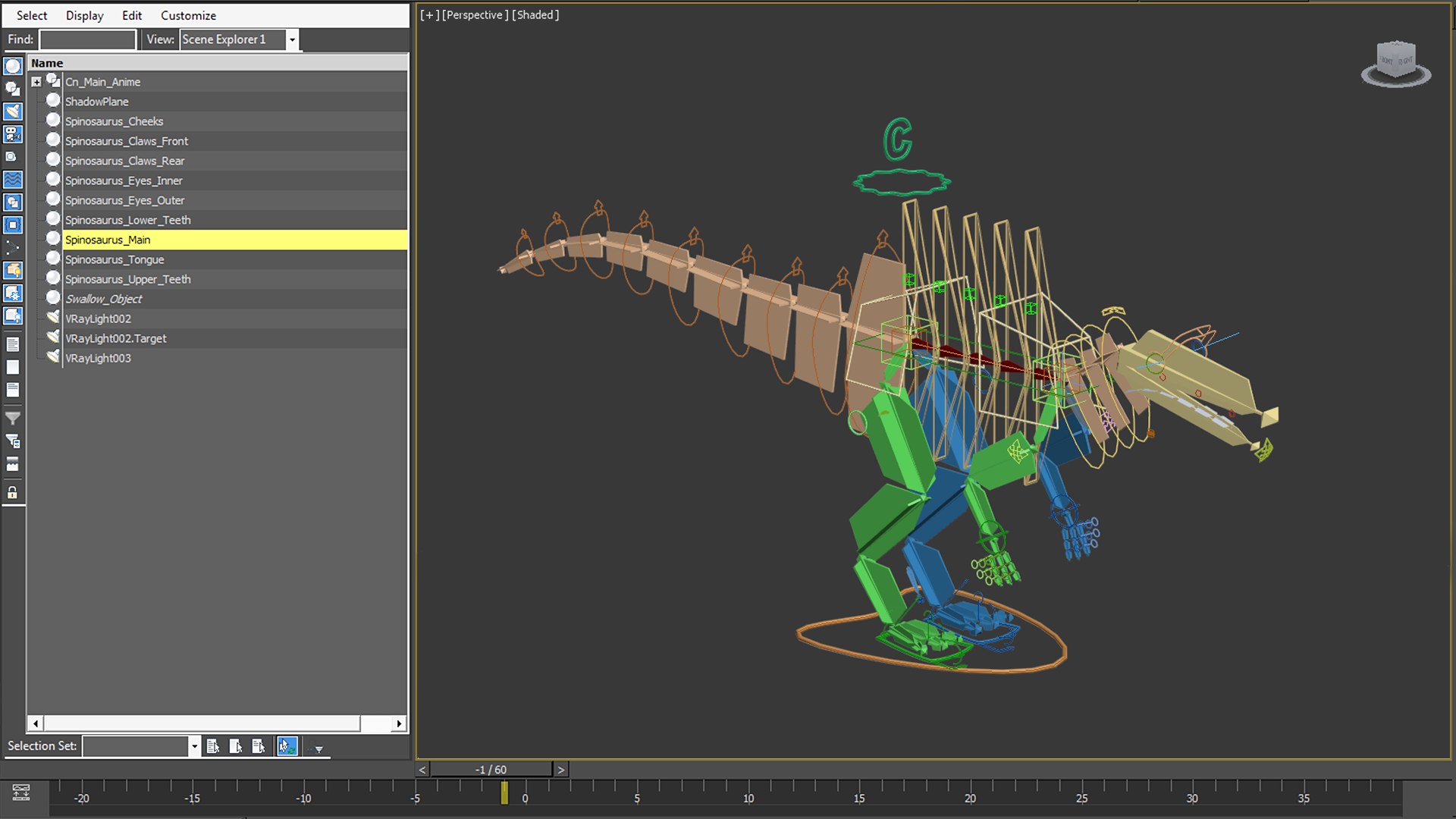Toggle the Display Hidden Objects icon
The height and width of the screenshot is (819, 1456).
pyautogui.click(x=13, y=315)
